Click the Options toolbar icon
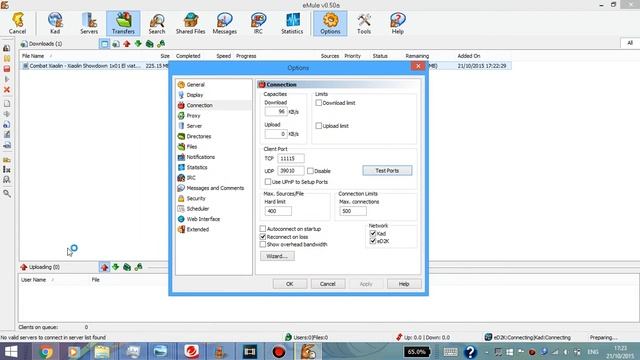Screen dimensions: 640x360 pos(330,23)
